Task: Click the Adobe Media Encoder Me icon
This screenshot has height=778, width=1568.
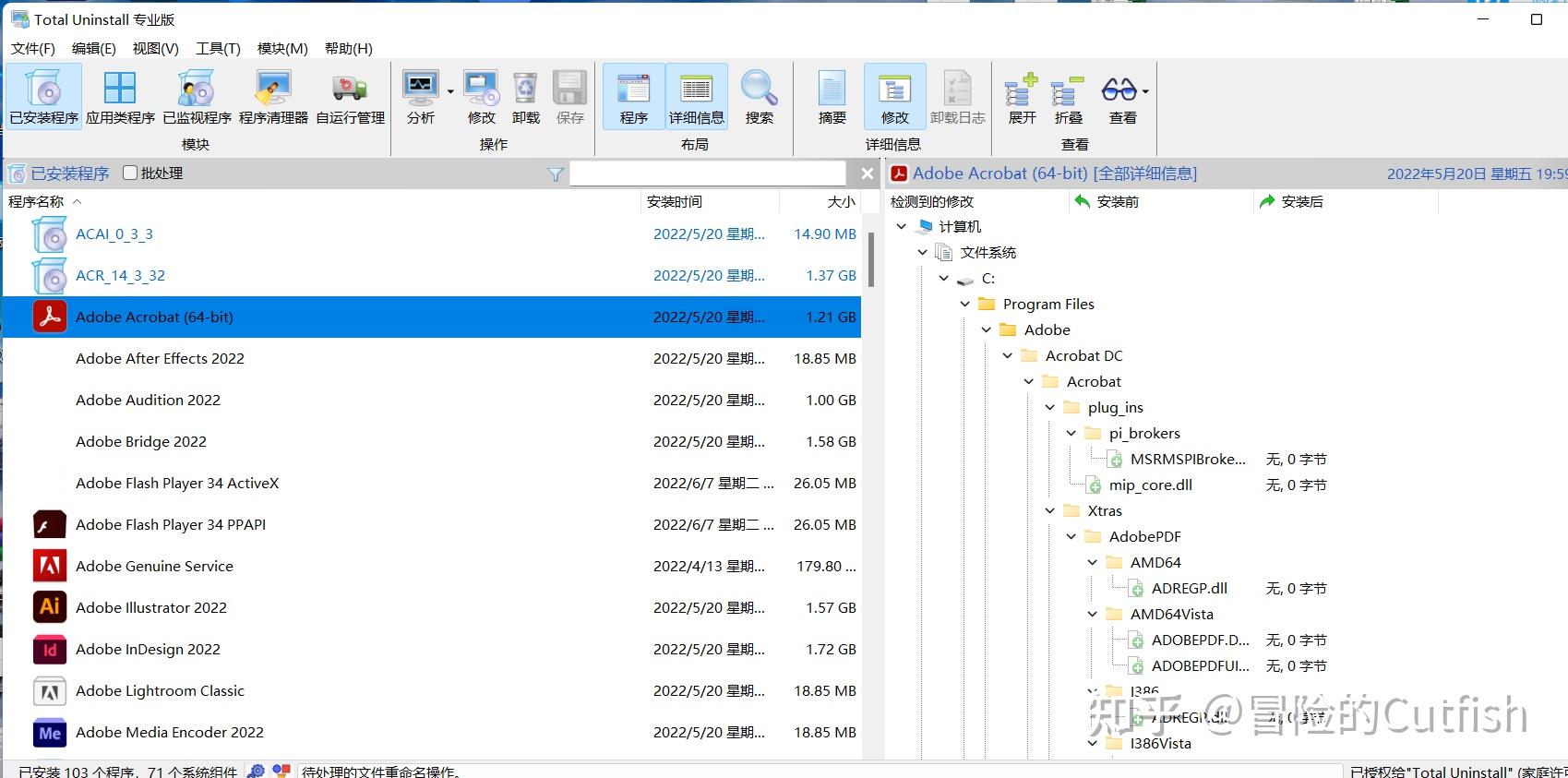Action: tap(50, 732)
